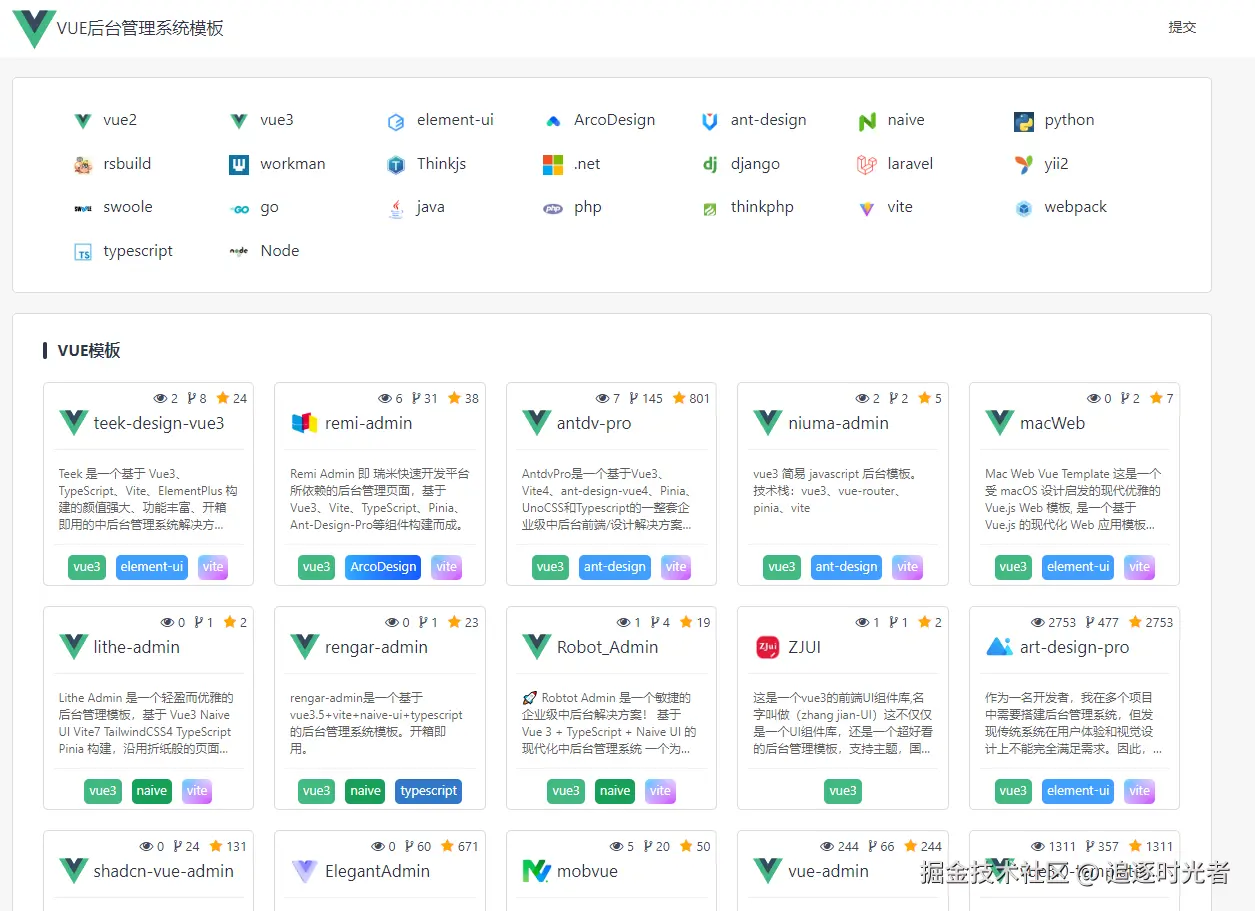Select the typescript category icon
This screenshot has height=911, width=1255.
point(83,252)
